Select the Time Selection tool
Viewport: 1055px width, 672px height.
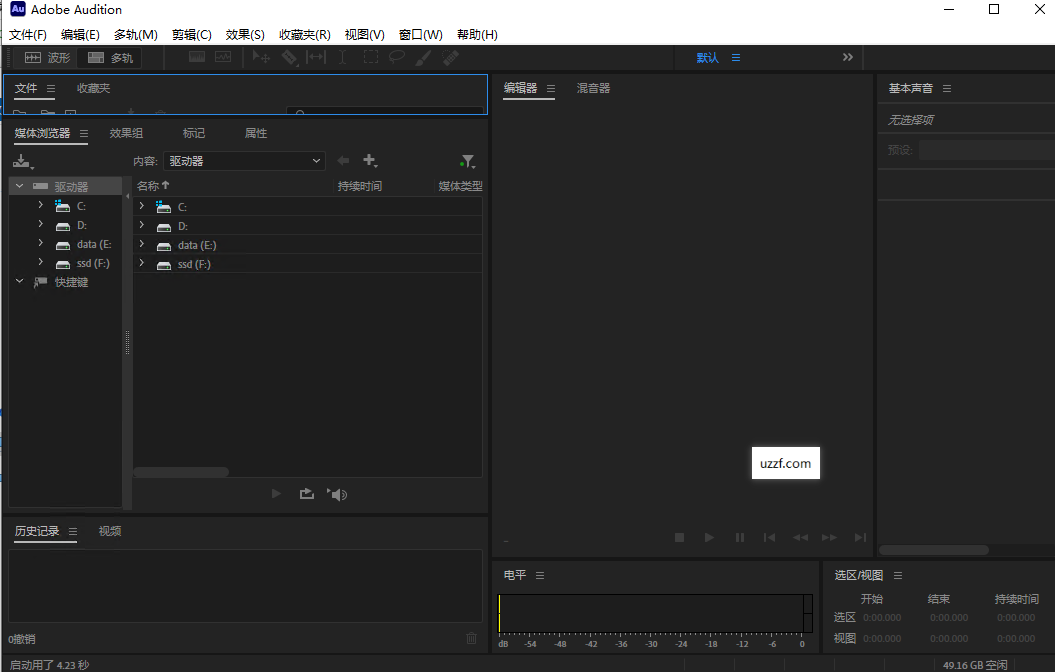[341, 57]
